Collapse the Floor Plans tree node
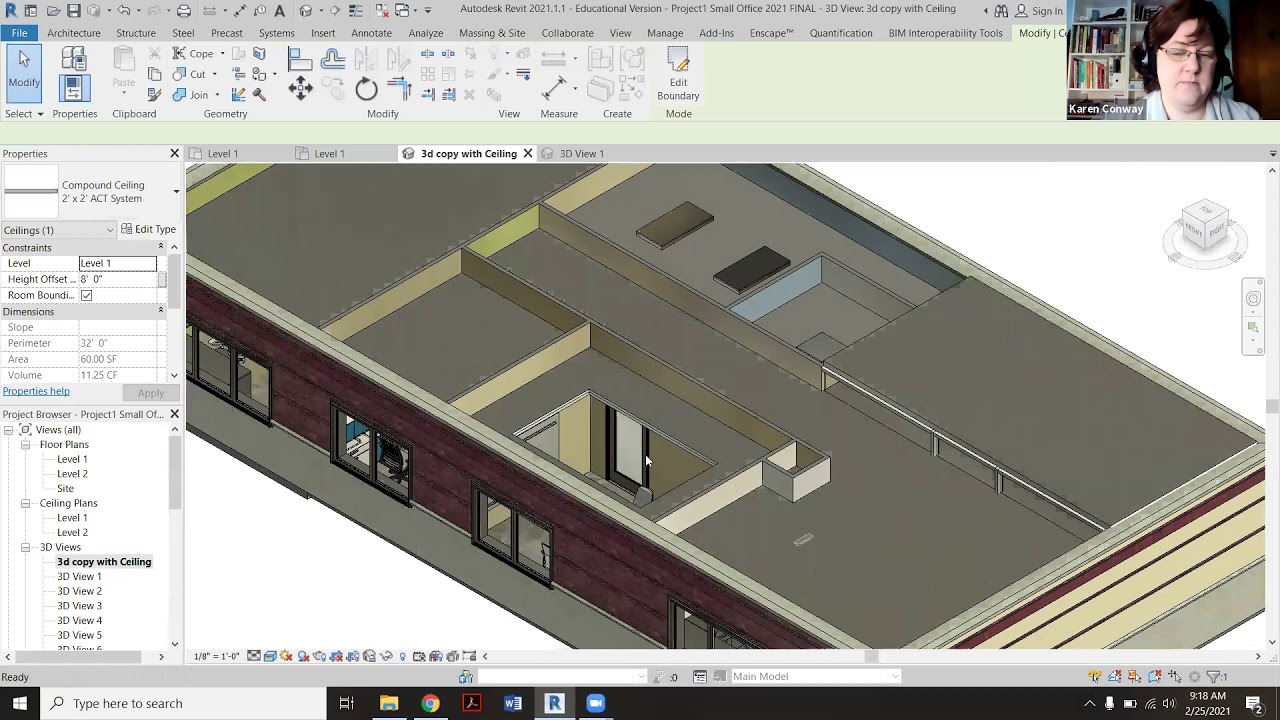The width and height of the screenshot is (1280, 720). (25, 445)
